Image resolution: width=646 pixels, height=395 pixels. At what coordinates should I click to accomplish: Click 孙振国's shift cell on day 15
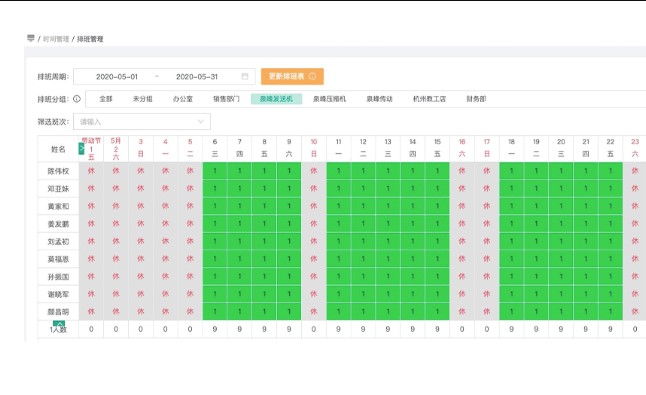(x=437, y=277)
